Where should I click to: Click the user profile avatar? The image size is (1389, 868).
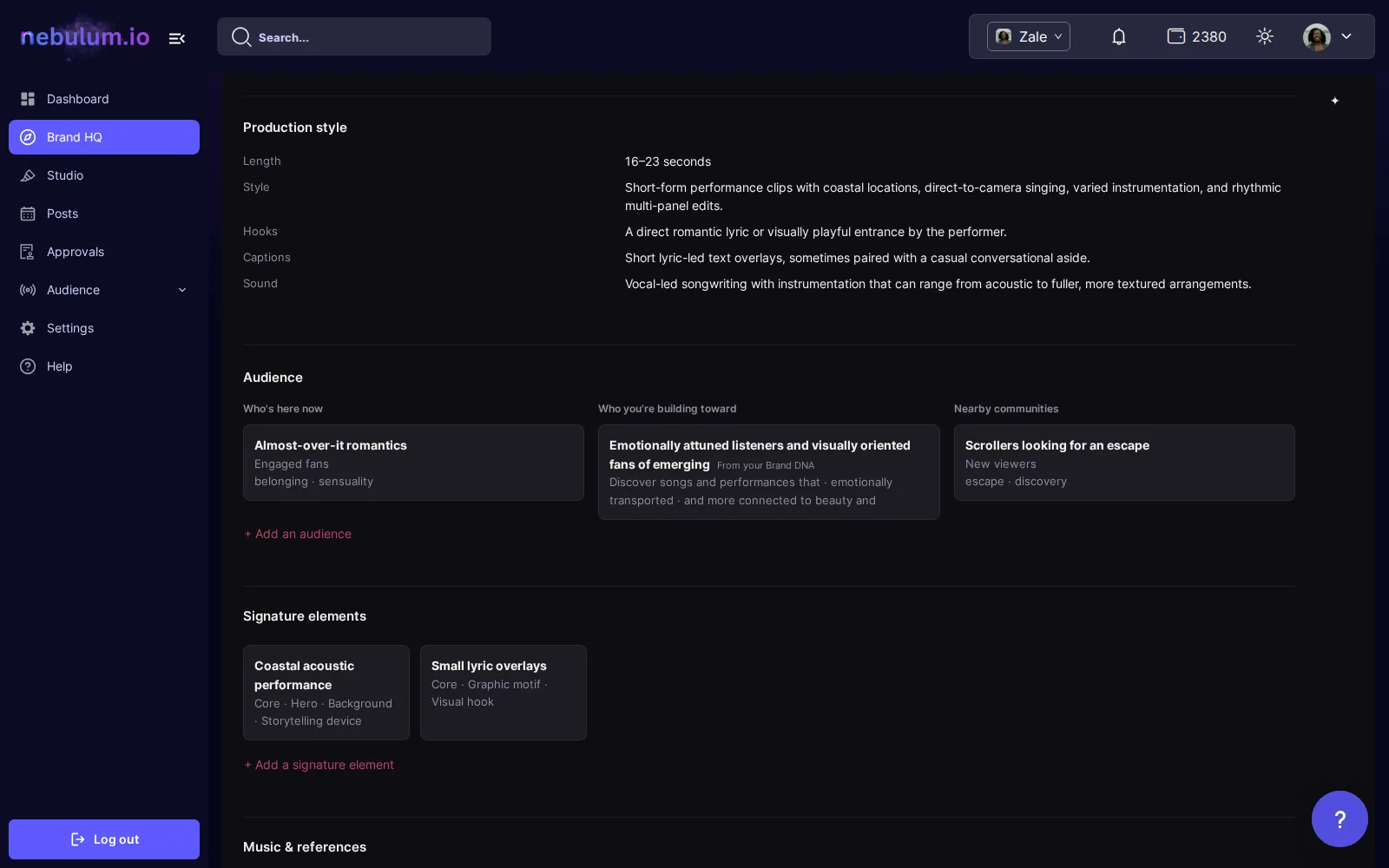[x=1317, y=36]
